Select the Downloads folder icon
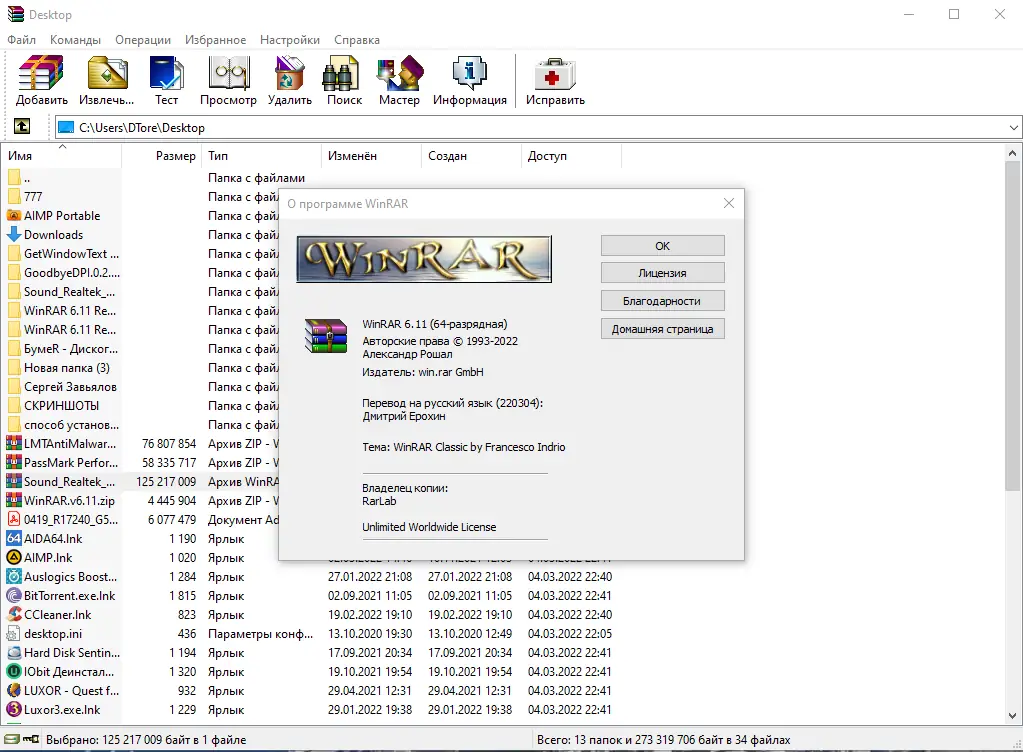The image size is (1023, 752). click(x=14, y=234)
